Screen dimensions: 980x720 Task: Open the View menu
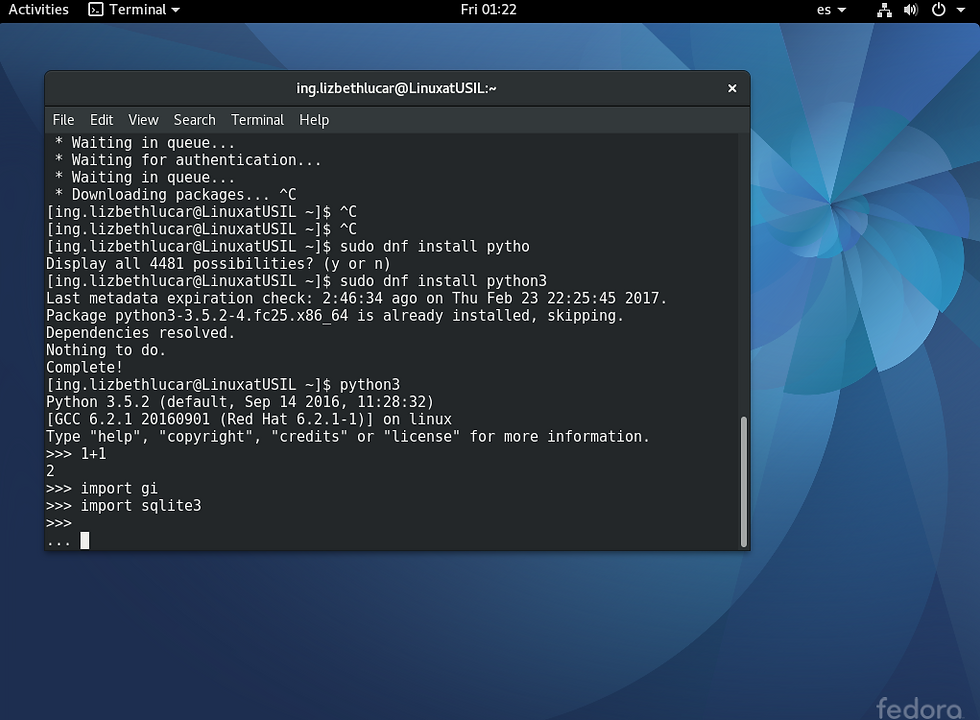[143, 120]
